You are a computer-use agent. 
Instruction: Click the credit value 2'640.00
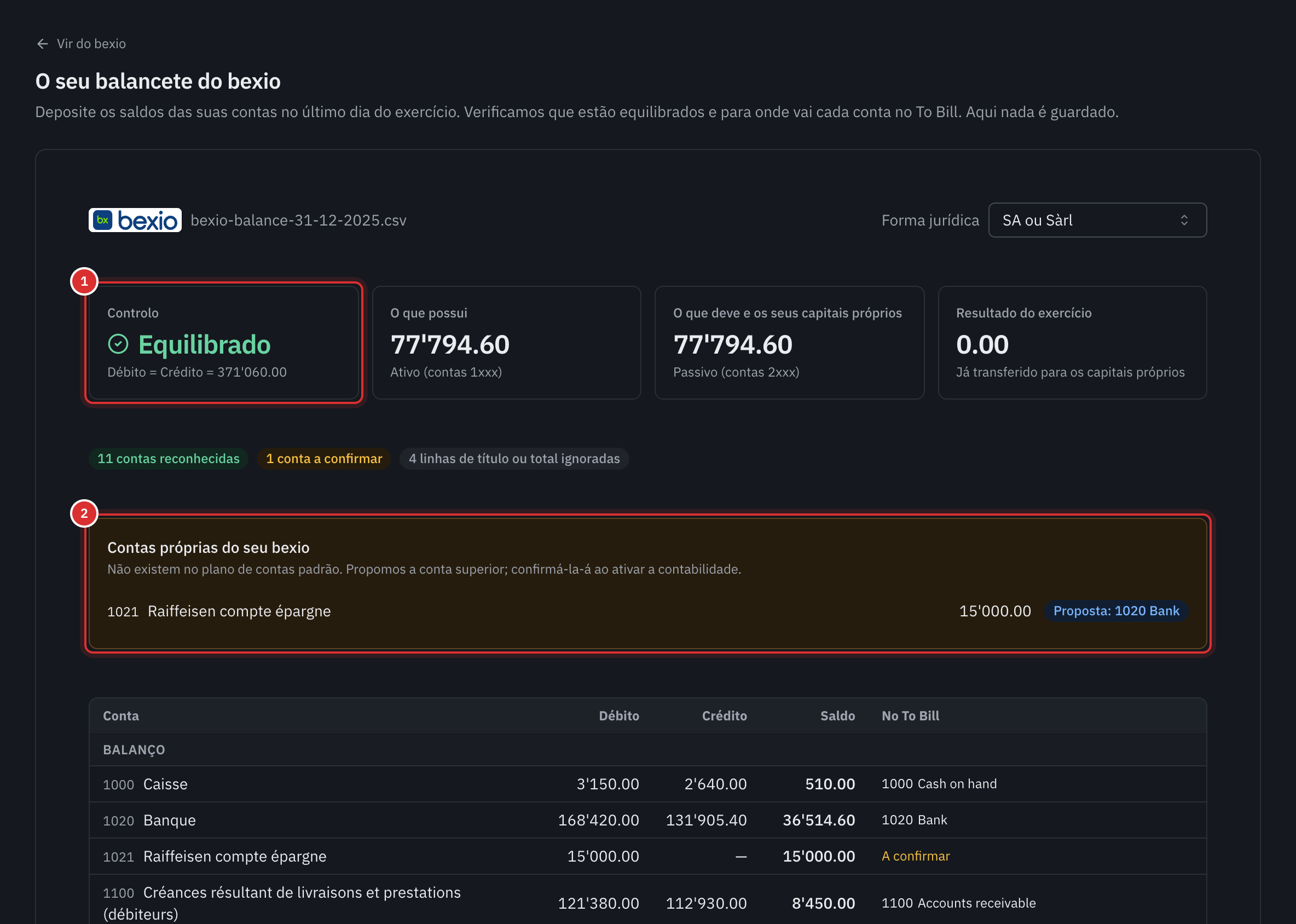[715, 784]
